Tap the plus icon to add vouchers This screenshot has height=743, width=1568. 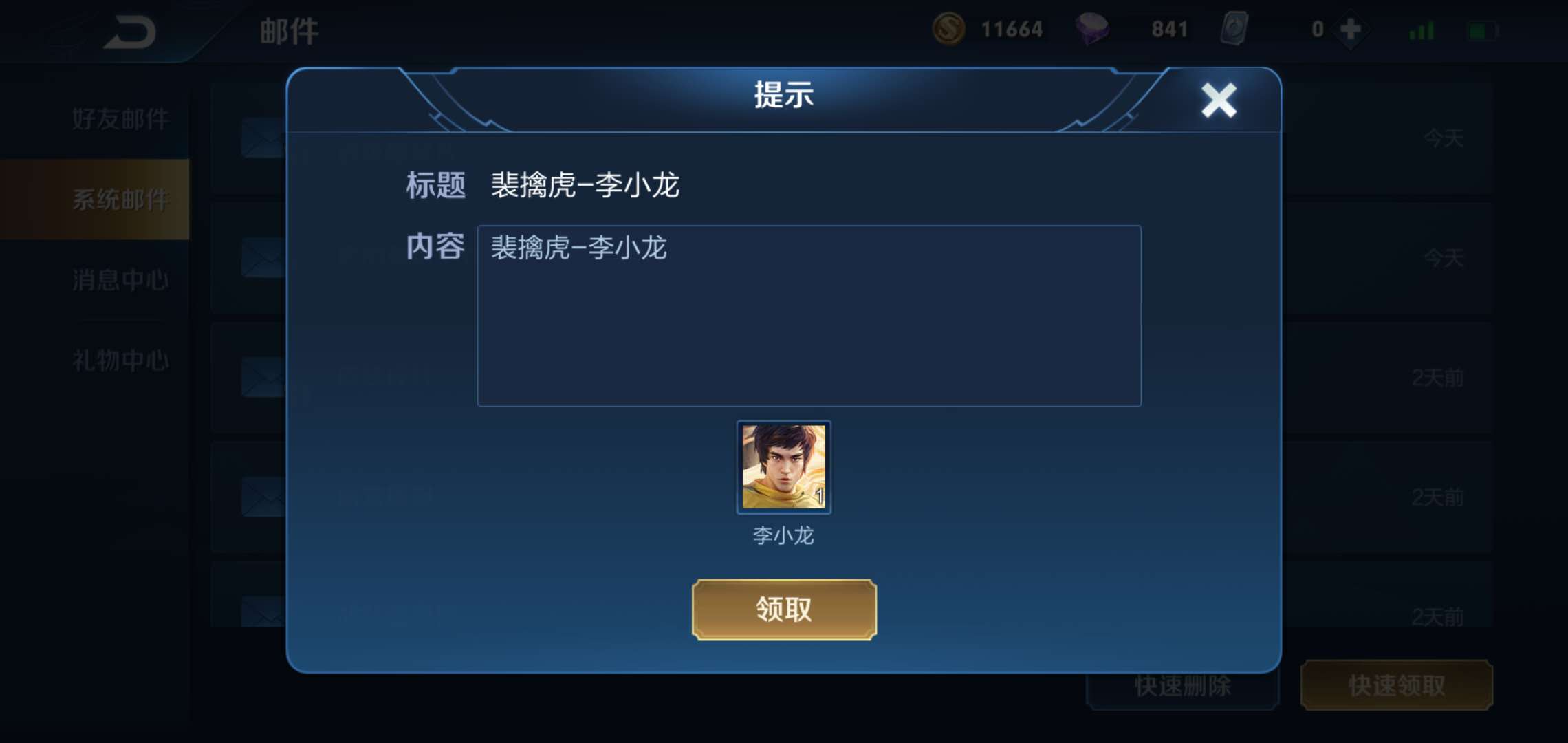tap(1351, 30)
